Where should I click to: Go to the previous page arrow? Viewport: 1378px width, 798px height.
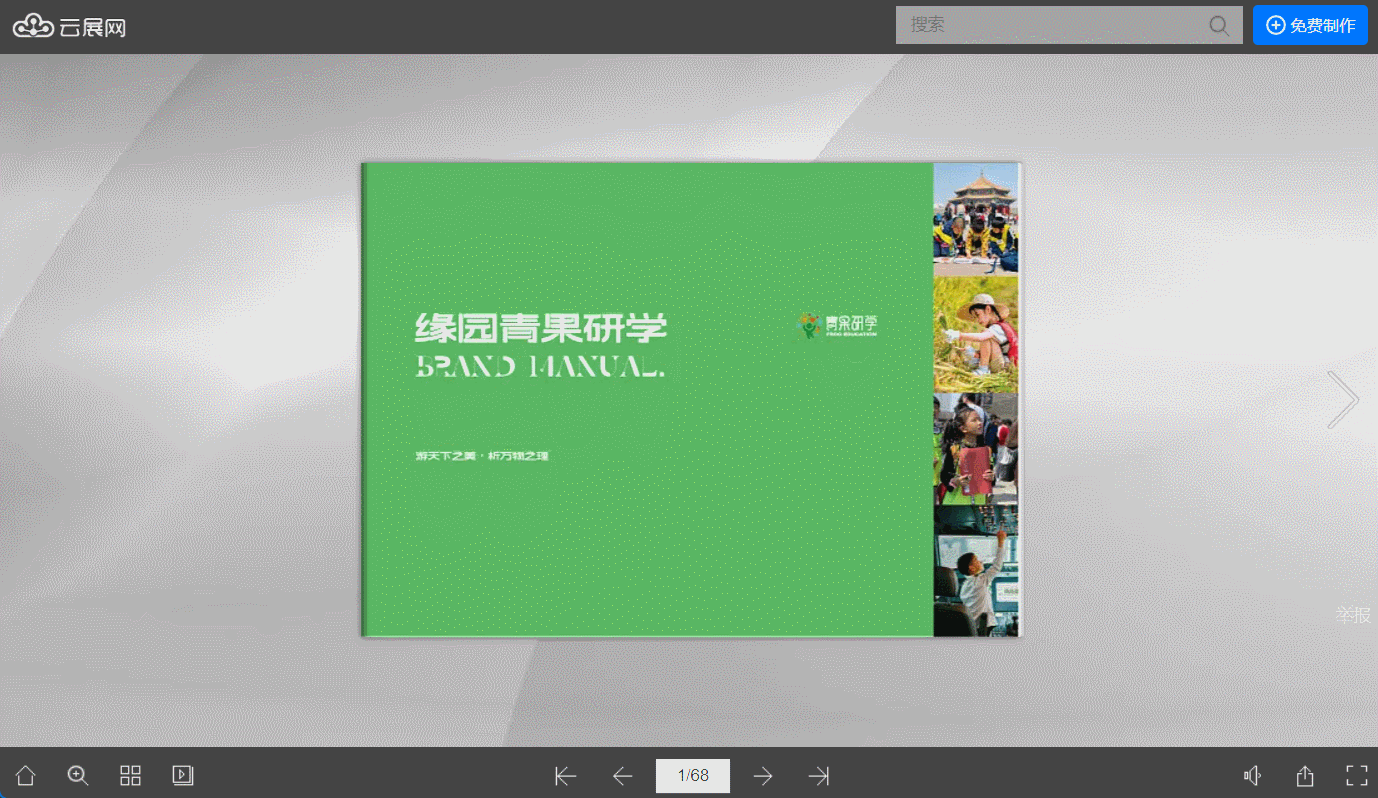(623, 776)
